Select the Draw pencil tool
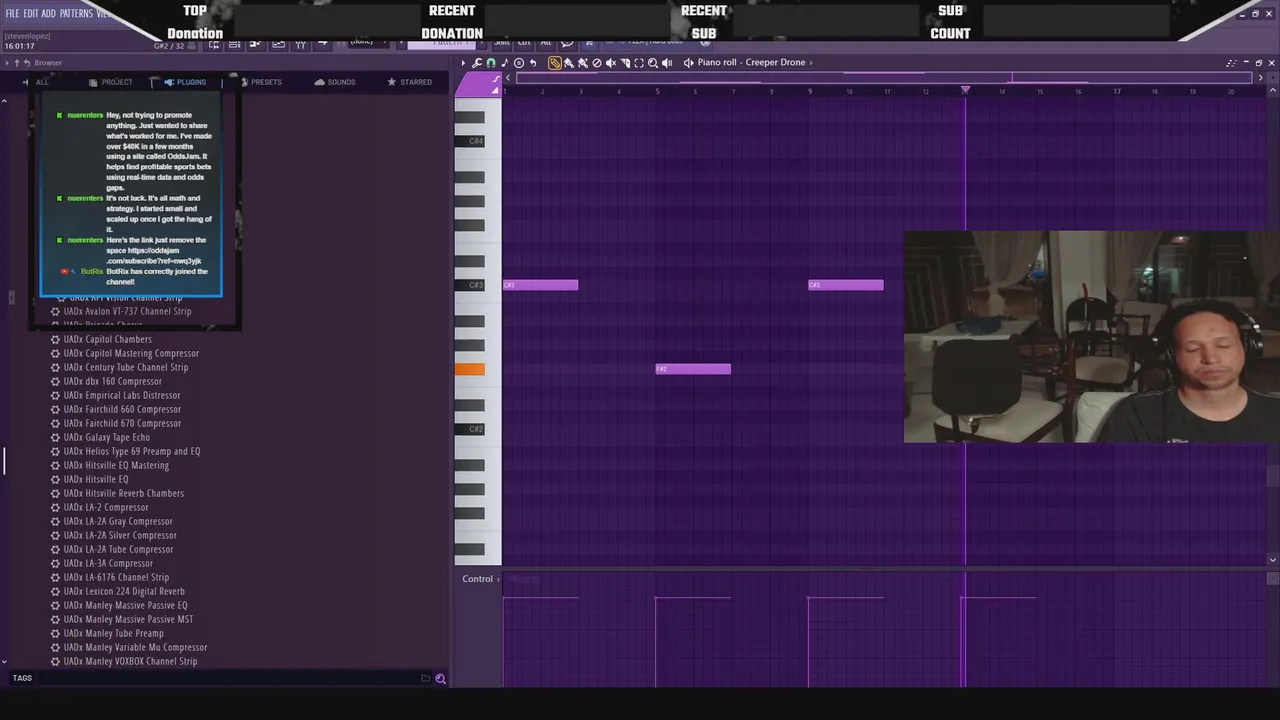1280x720 pixels. click(555, 63)
